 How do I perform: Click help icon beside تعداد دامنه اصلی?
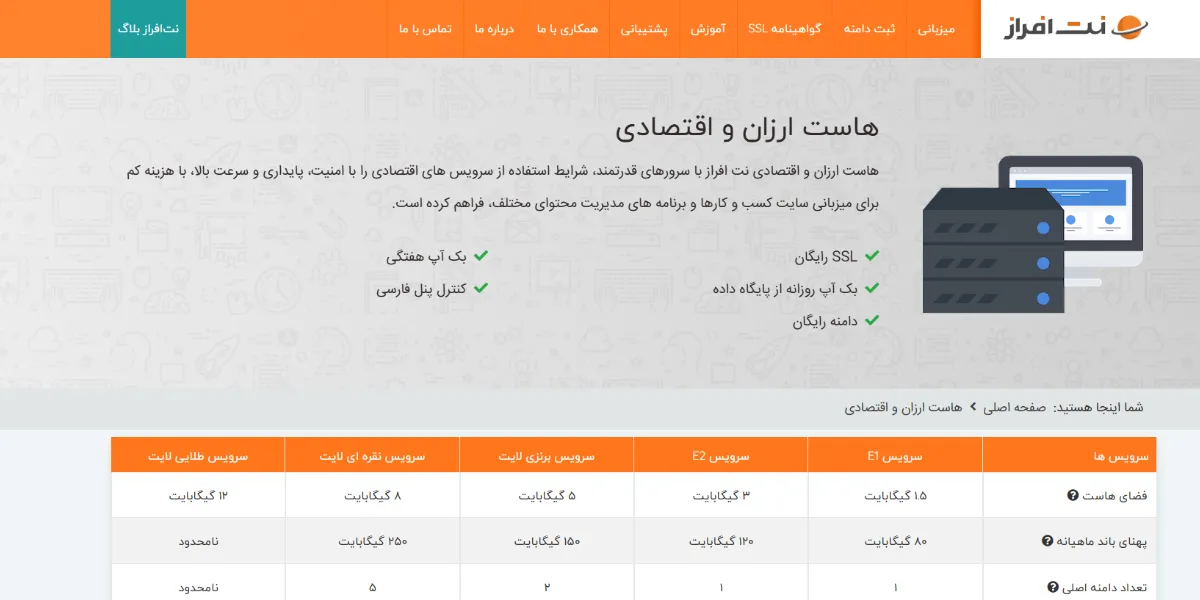click(x=1052, y=587)
